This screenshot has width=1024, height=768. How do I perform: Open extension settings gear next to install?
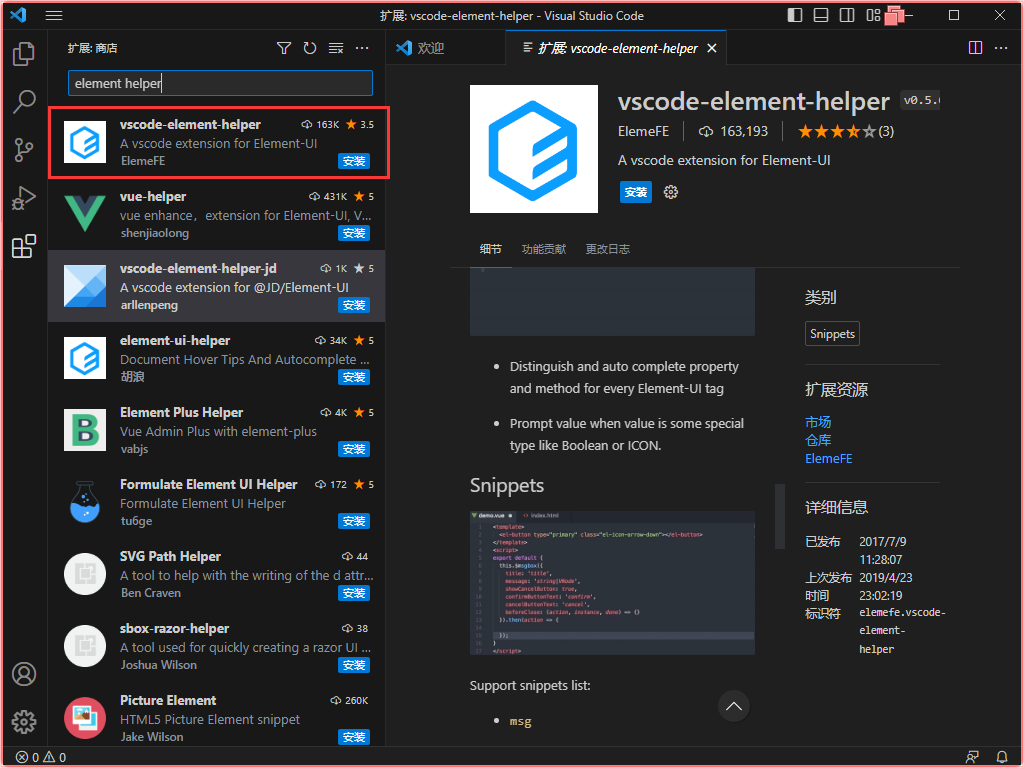pos(671,192)
